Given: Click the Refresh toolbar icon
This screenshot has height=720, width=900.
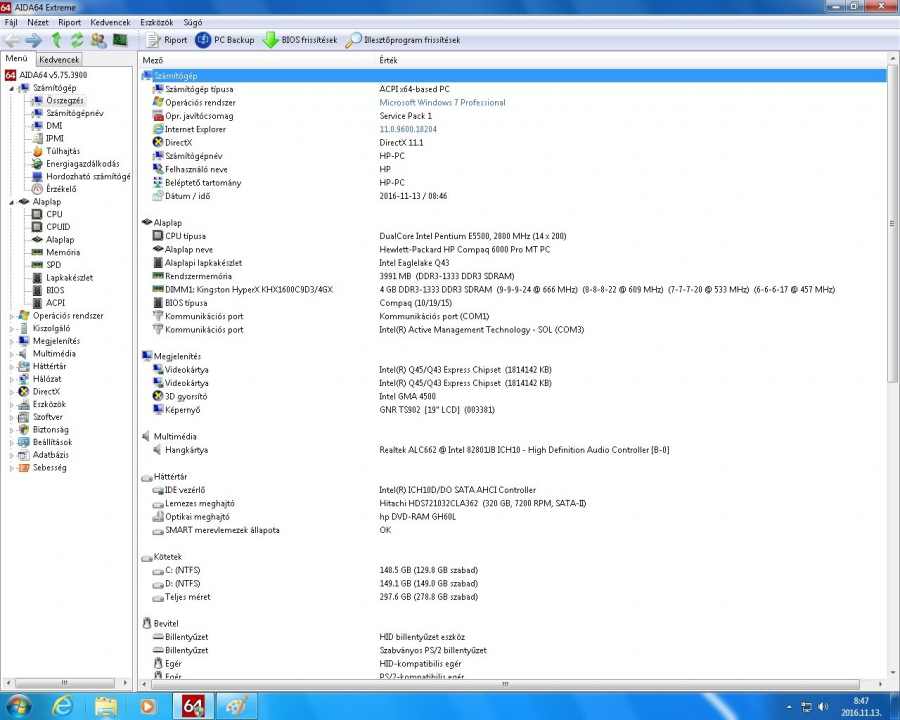Looking at the screenshot, I should (77, 40).
